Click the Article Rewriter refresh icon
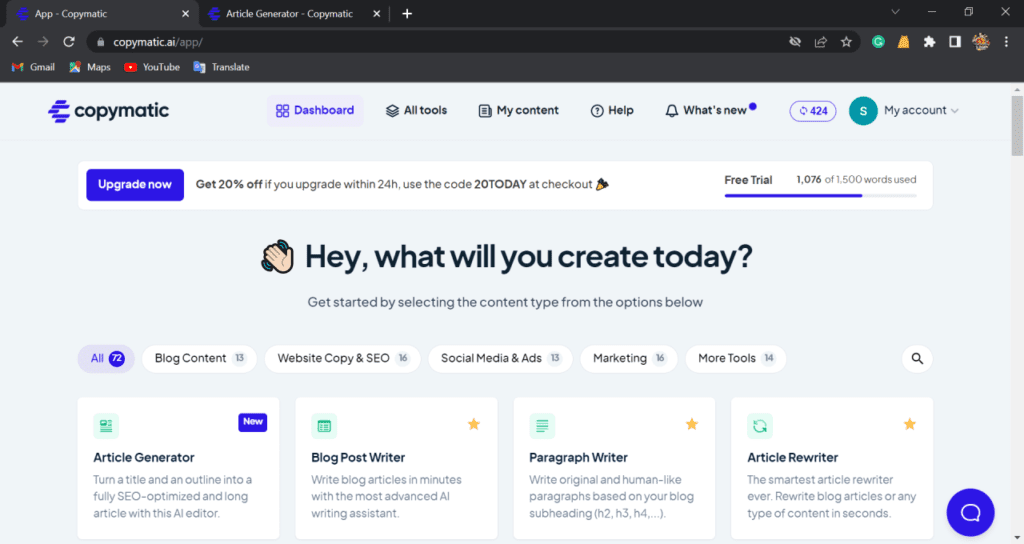Screen dimensions: 1024x544 point(760,426)
